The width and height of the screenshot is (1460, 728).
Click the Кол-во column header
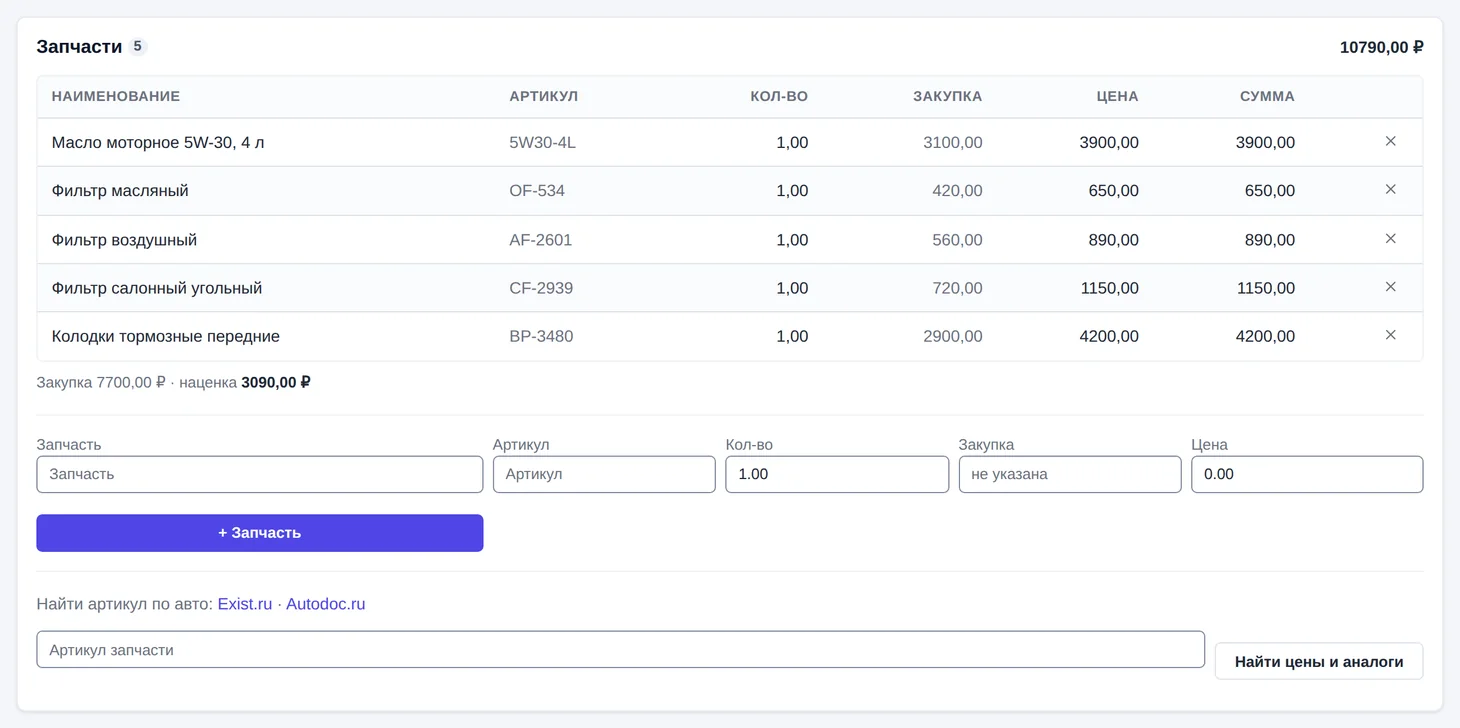click(779, 97)
